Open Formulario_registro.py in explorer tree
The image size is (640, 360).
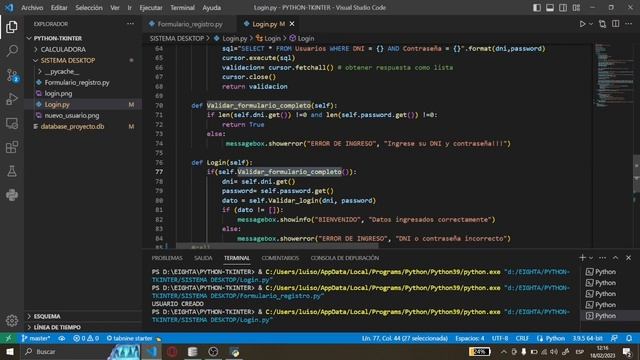click(x=83, y=82)
